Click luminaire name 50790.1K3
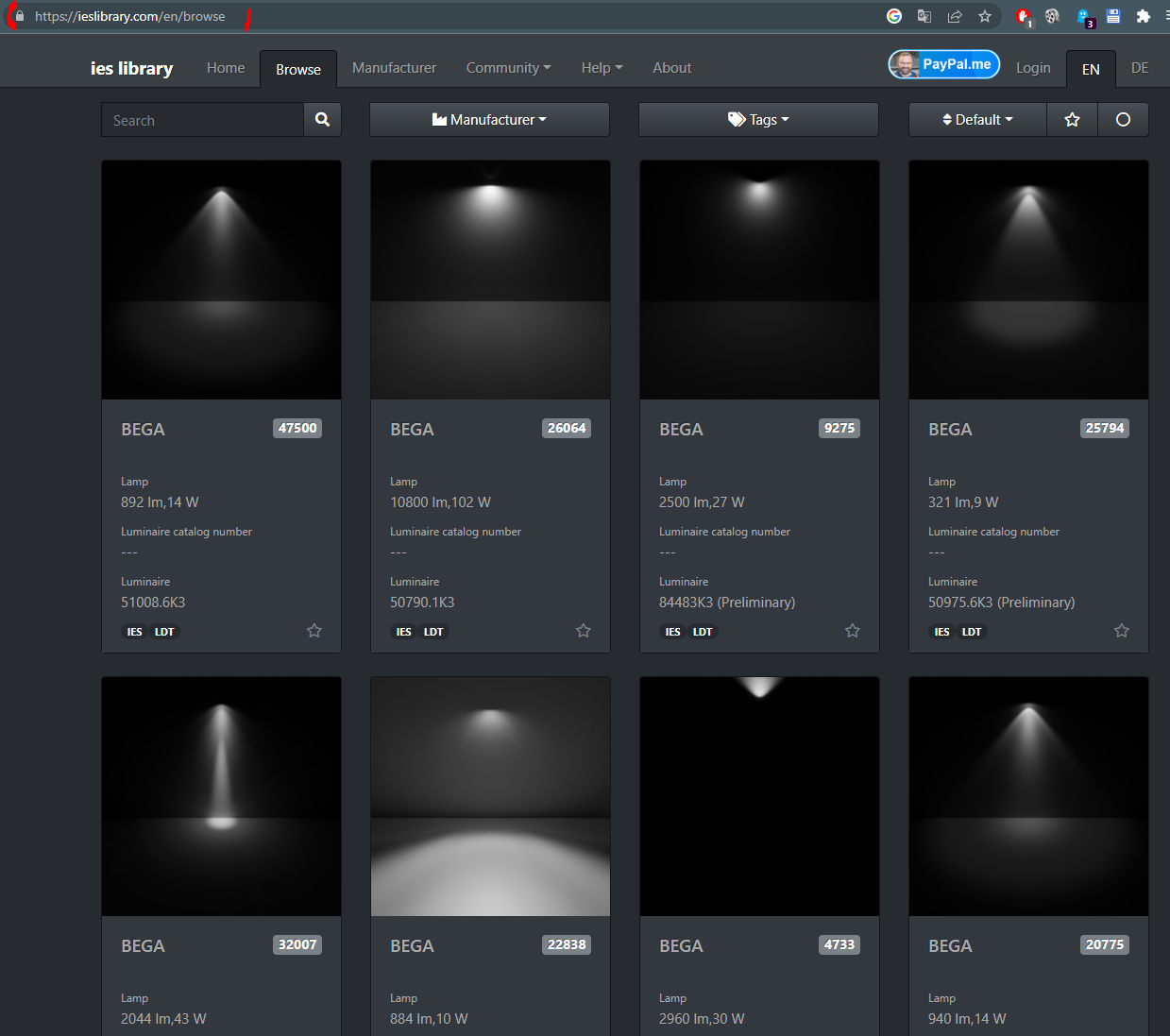The image size is (1170, 1036). click(422, 603)
